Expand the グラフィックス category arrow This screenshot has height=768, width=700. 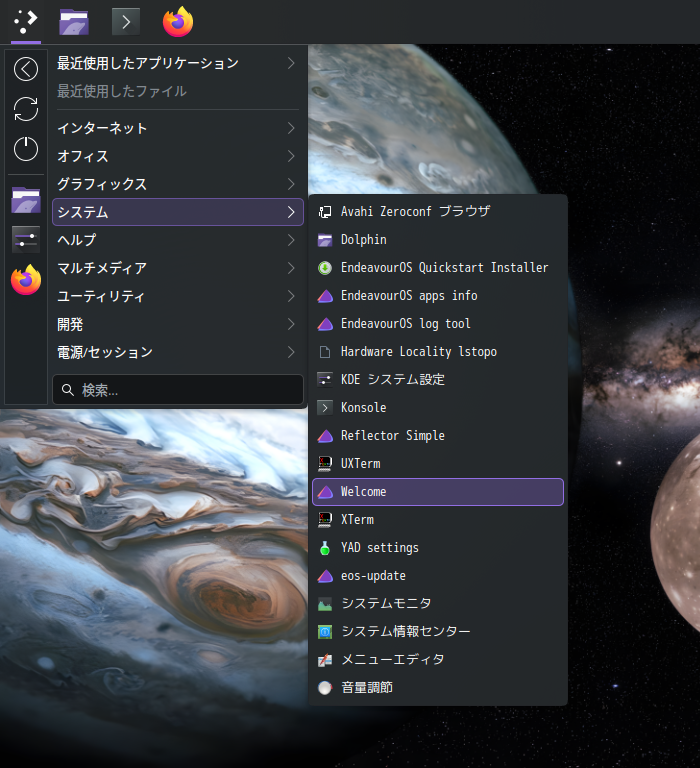coord(291,184)
